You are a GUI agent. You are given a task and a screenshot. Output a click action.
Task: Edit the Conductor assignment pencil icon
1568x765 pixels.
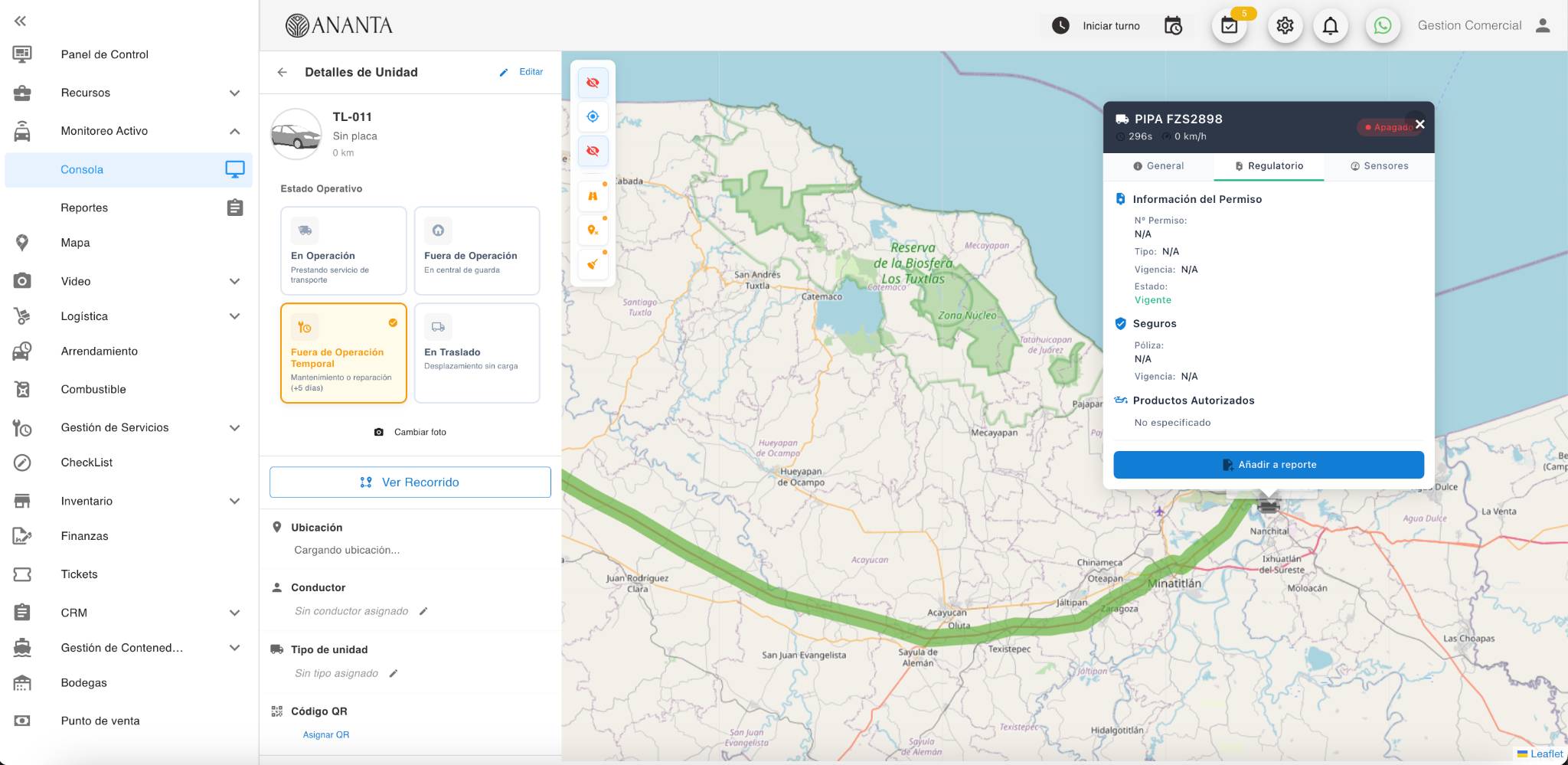[423, 611]
